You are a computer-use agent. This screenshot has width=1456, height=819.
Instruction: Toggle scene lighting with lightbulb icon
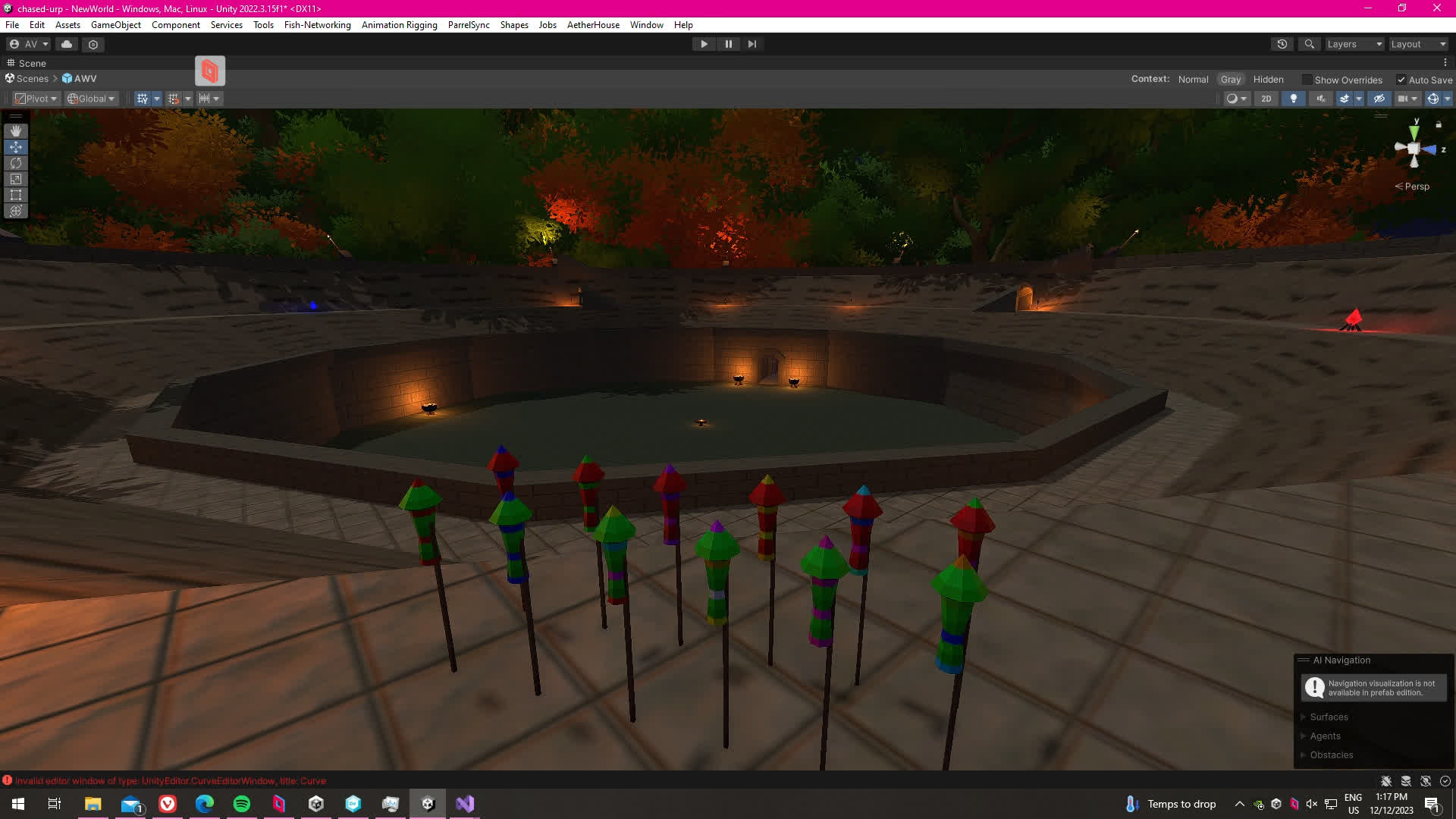1294,99
